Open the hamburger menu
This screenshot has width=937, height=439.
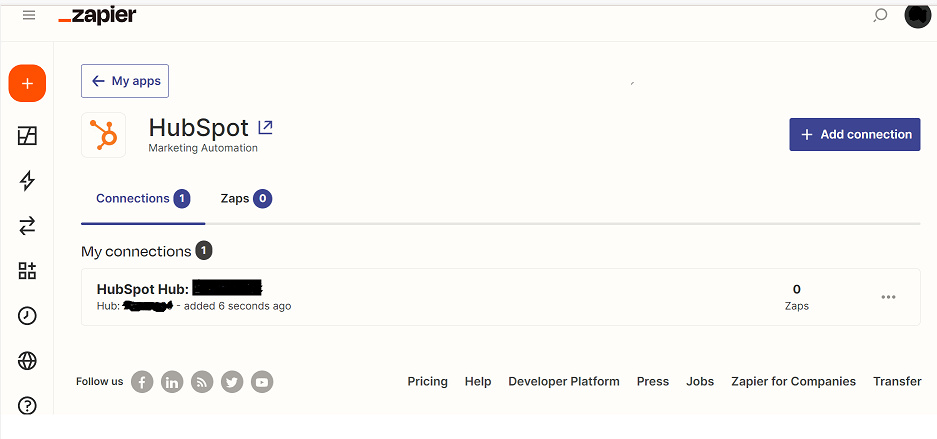coord(29,16)
